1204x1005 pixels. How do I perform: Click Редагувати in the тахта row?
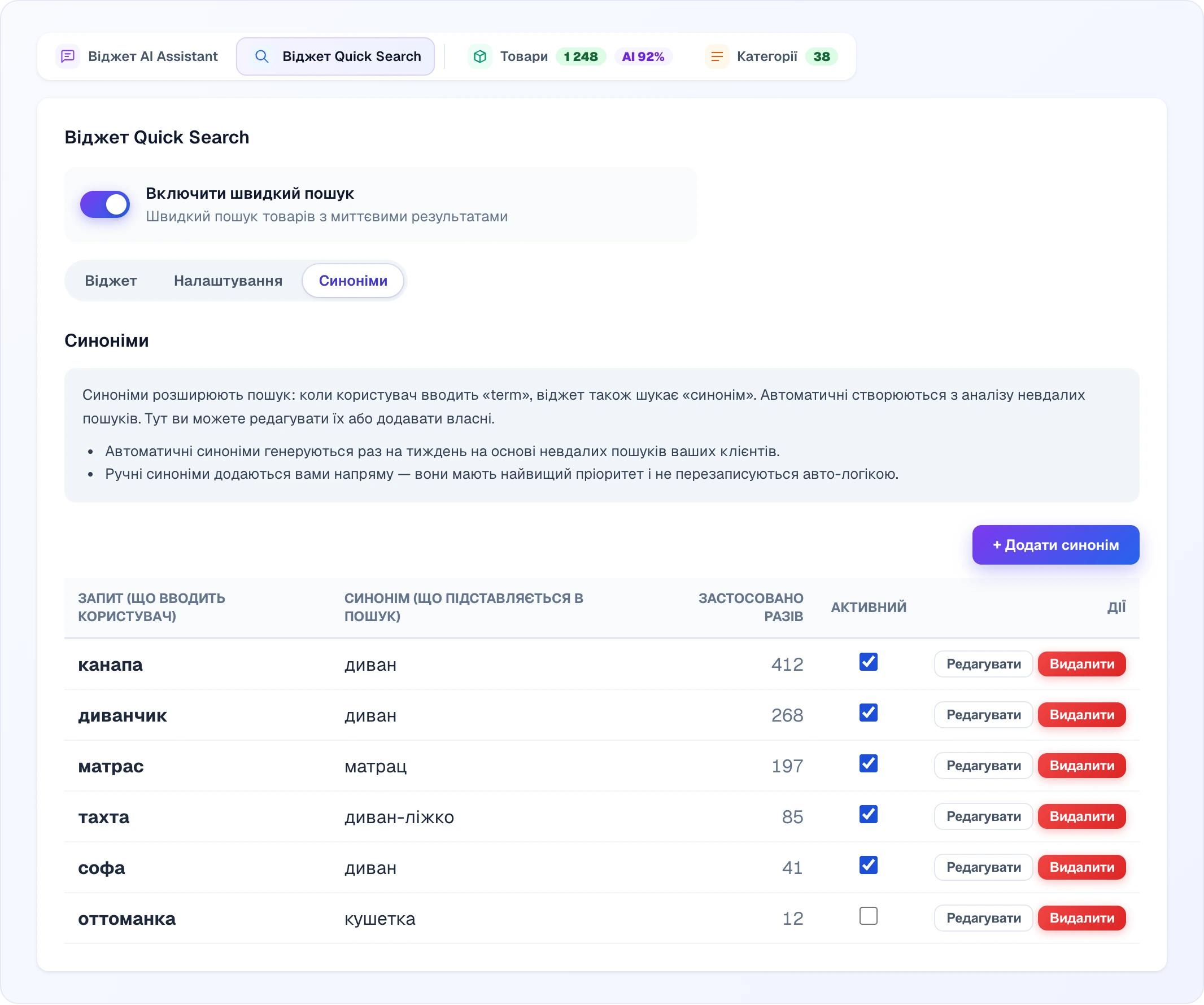983,816
